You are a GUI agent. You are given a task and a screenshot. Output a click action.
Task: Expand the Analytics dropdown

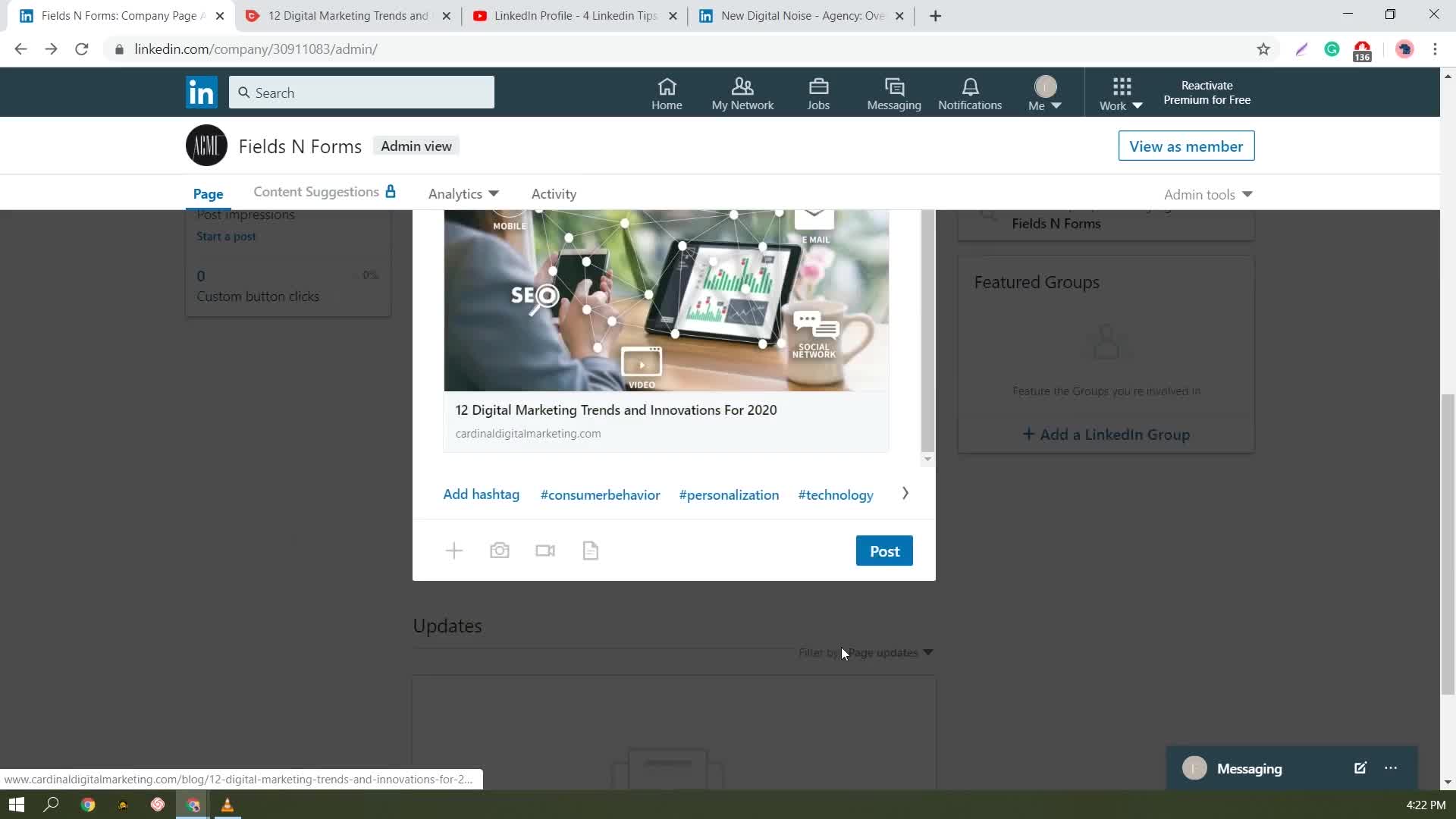[x=463, y=194]
